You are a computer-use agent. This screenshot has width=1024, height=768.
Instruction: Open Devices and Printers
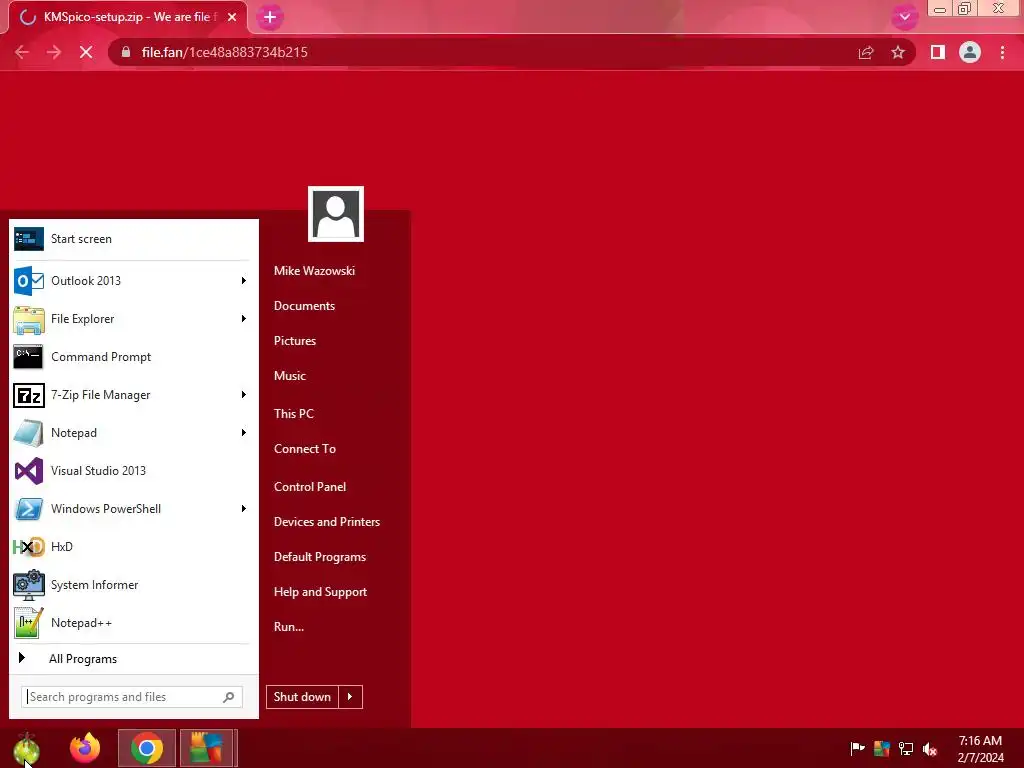[x=327, y=522]
